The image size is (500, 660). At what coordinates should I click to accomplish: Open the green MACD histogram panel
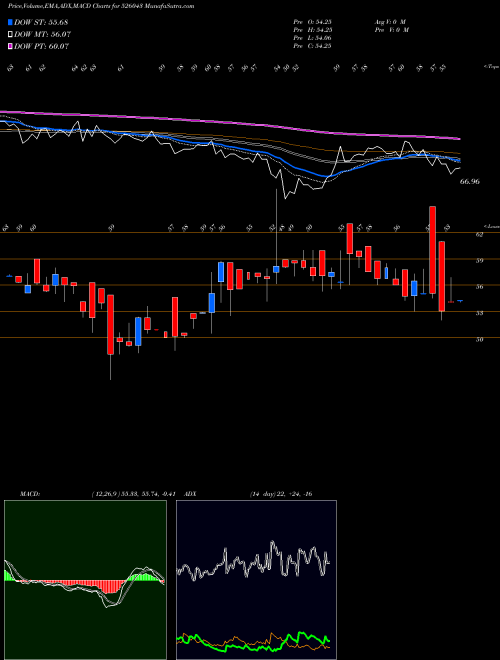85,580
